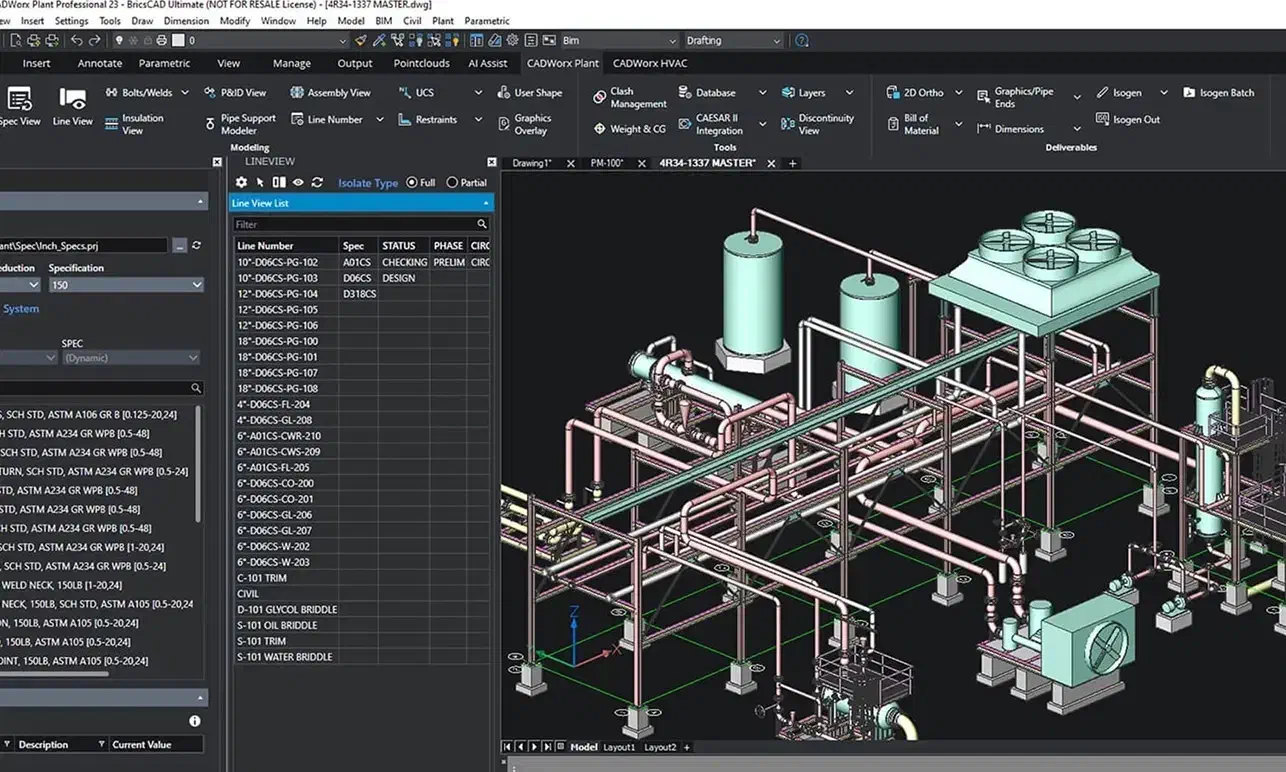Open the Specification dropdown showing 150

click(126, 285)
